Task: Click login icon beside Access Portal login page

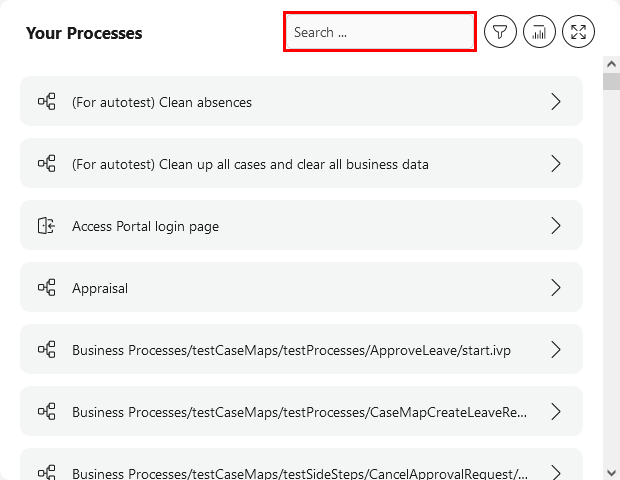Action: (46, 226)
